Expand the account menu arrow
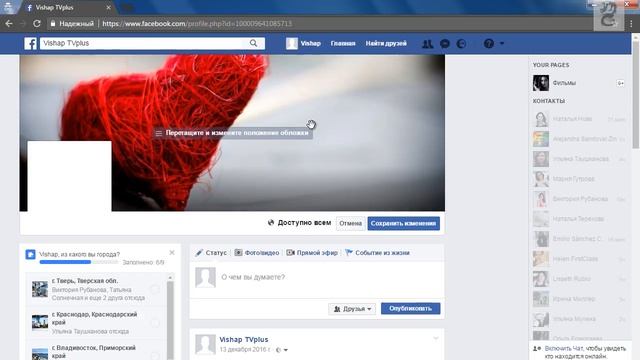This screenshot has width=640, height=360. [x=502, y=43]
